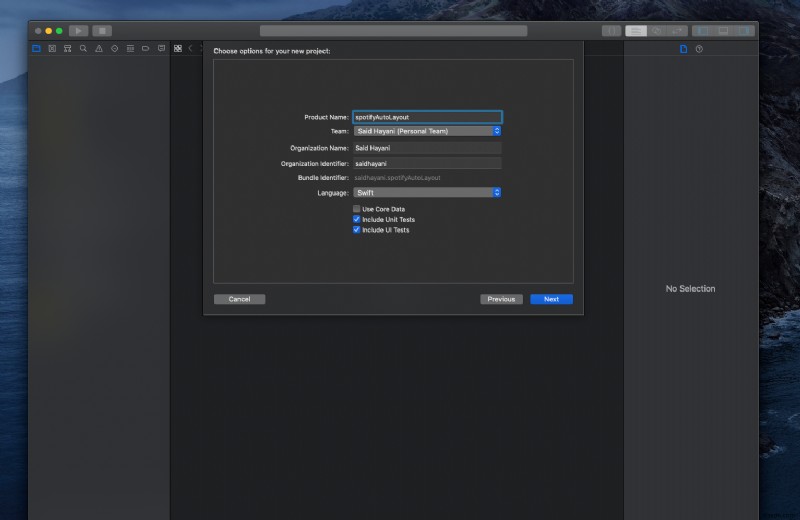Open the Debug navigator
This screenshot has height=520, width=800.
(x=130, y=48)
